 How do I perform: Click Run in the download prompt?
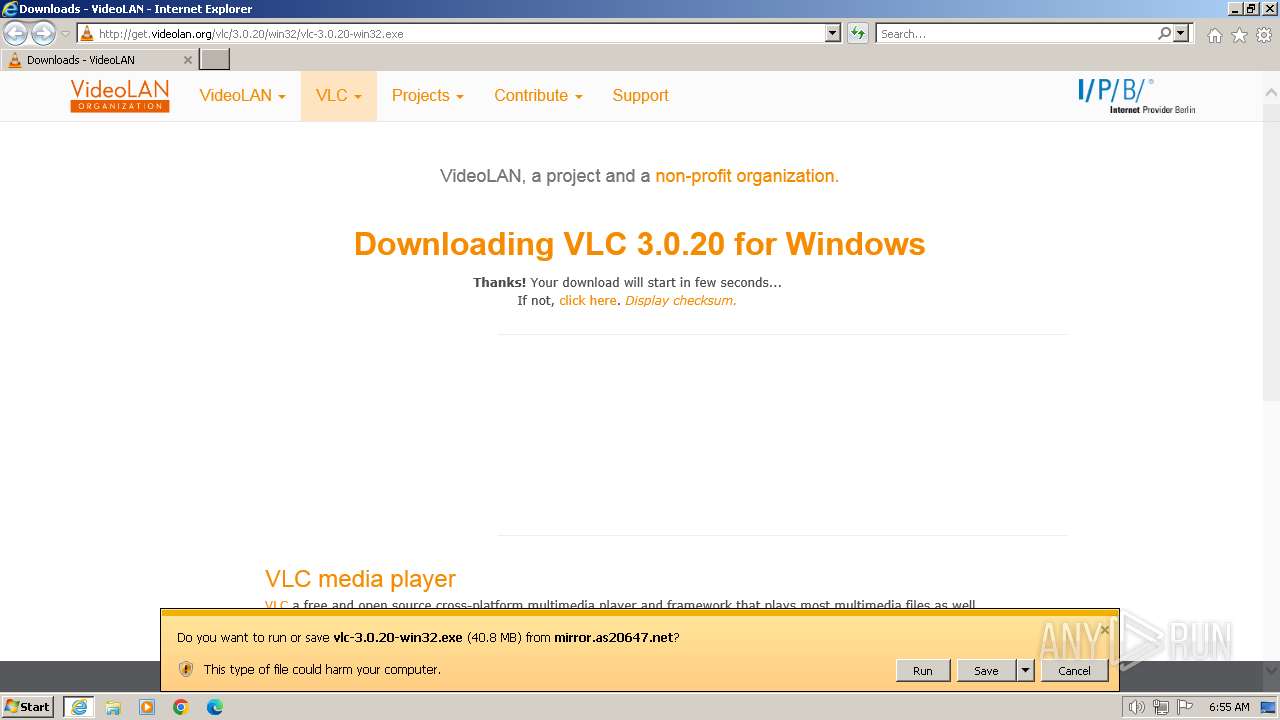pyautogui.click(x=922, y=671)
